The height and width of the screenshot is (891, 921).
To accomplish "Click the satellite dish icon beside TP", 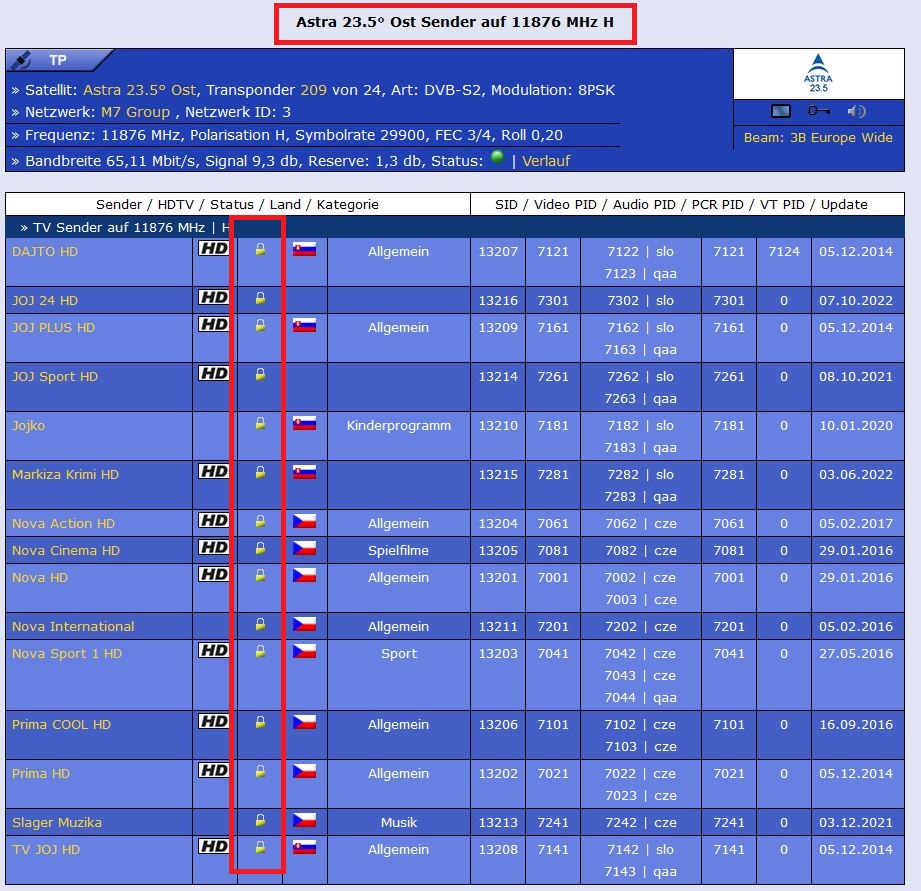I will pos(24,60).
